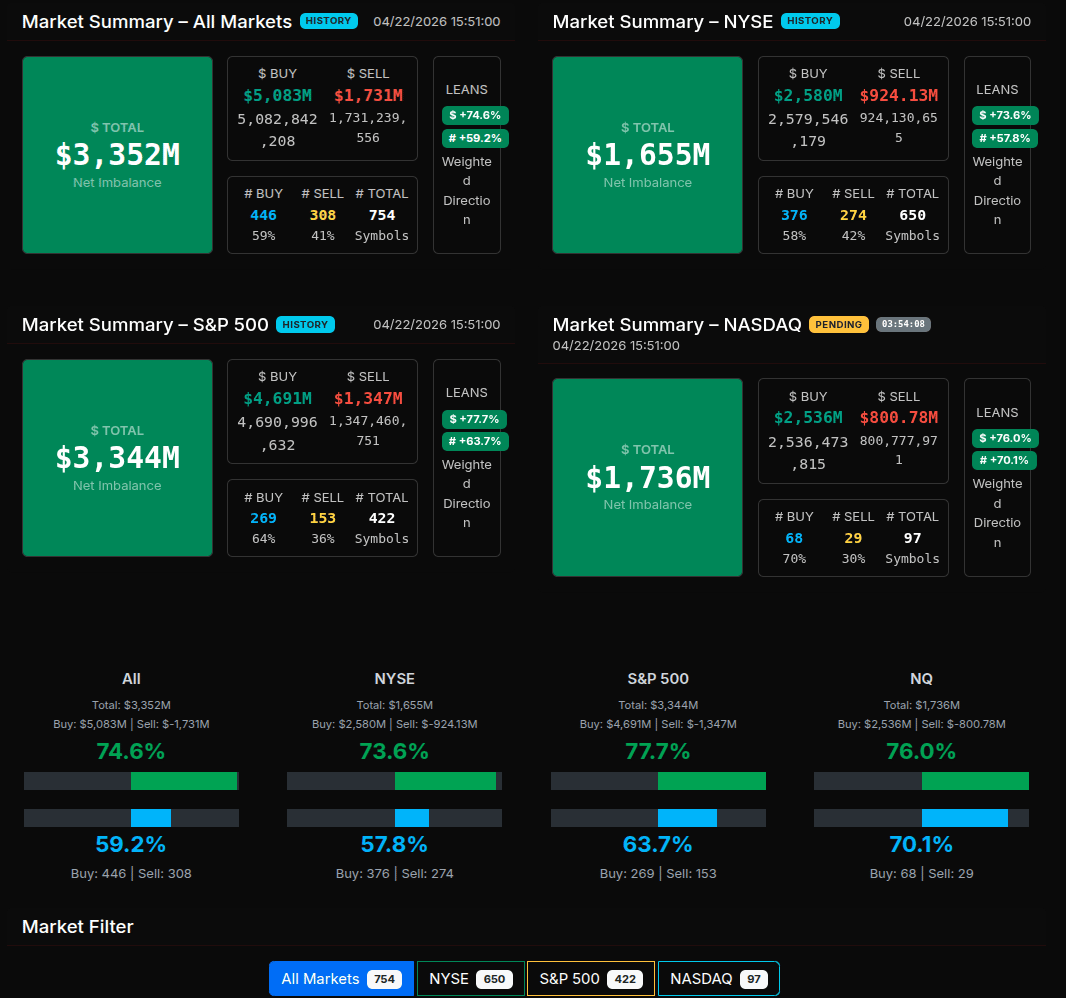Click the $1,655M NYSE Net Imbalance tile
1066x998 pixels.
647,155
